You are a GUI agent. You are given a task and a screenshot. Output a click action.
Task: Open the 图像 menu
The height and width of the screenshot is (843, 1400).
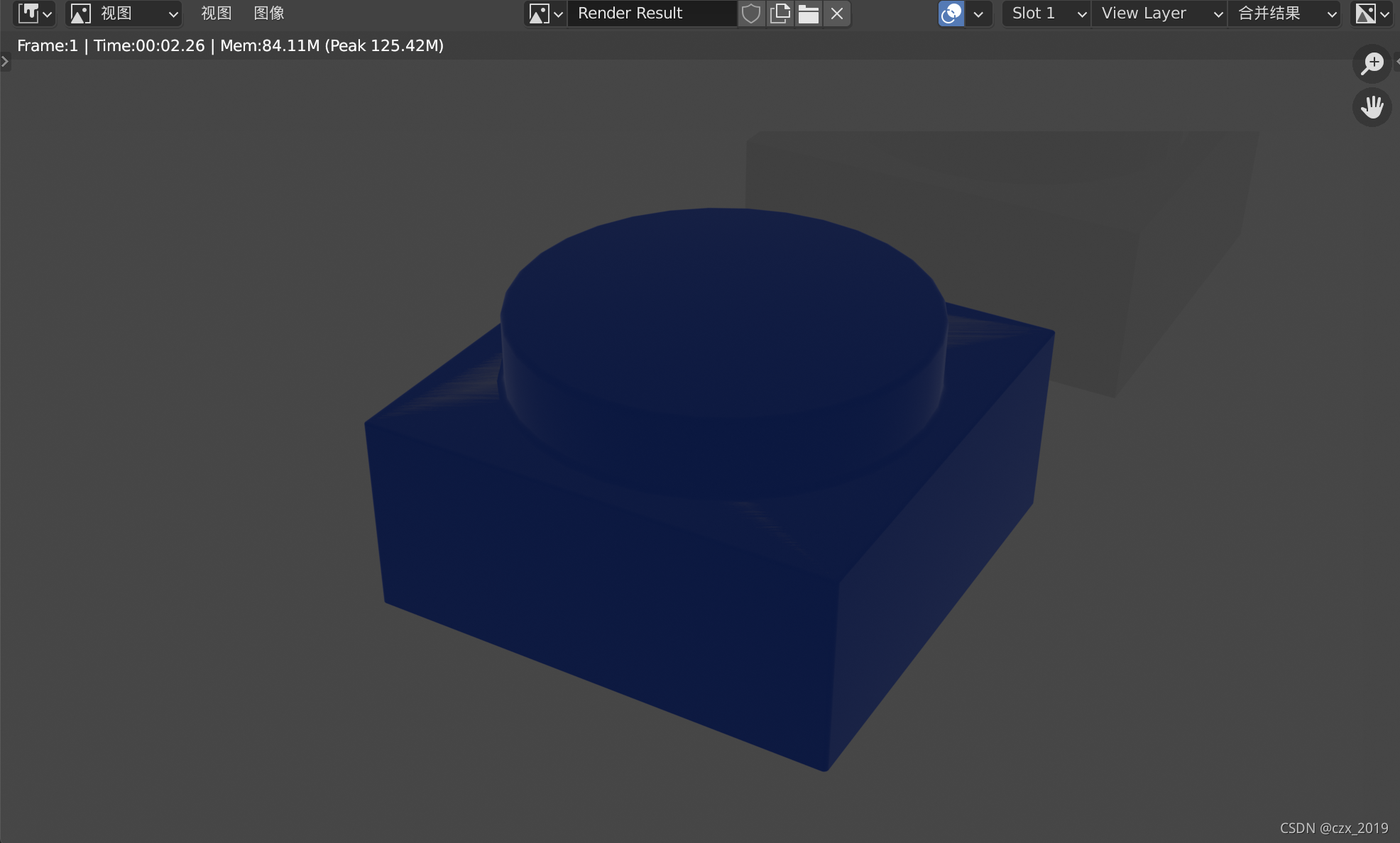pyautogui.click(x=269, y=13)
